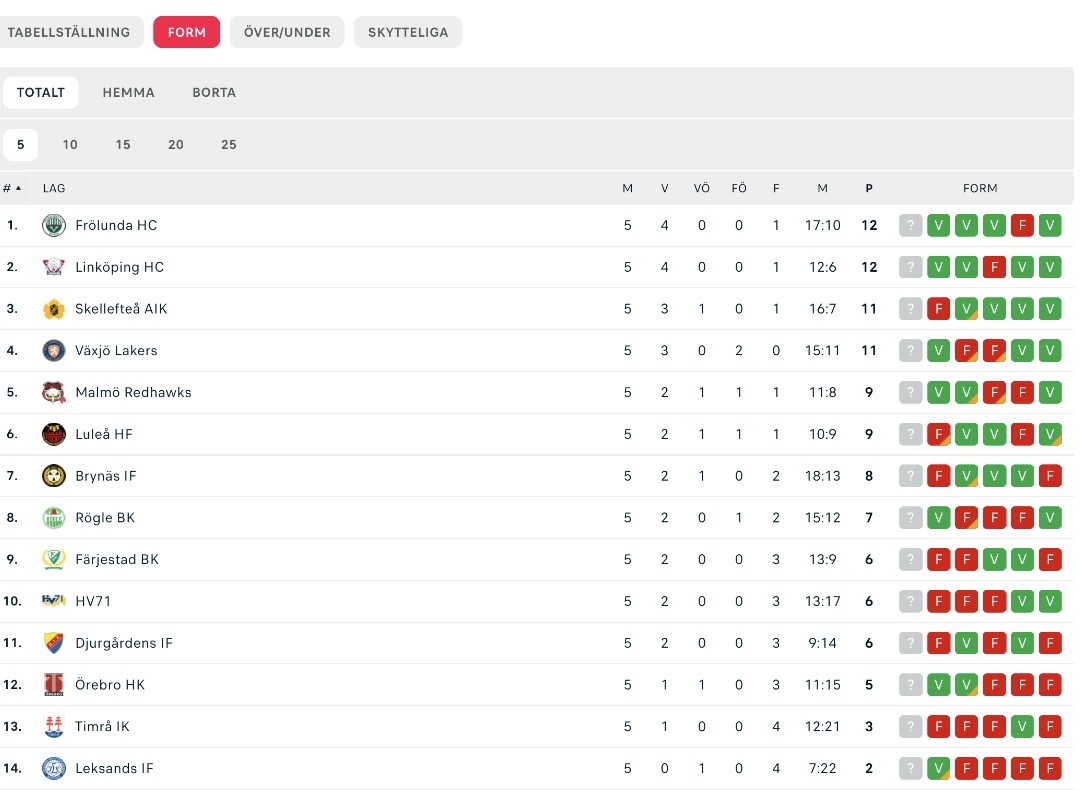The width and height of the screenshot is (1080, 790).
Task: Switch to the Tabellställning tab
Action: point(70,32)
